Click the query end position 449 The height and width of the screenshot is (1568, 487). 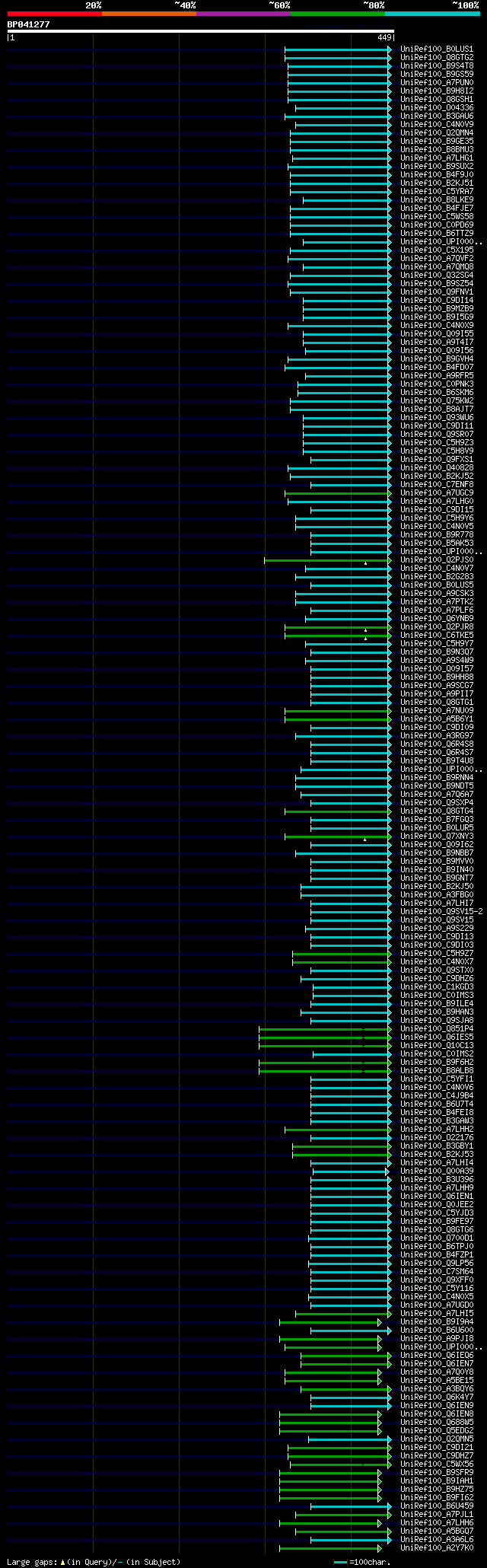384,37
